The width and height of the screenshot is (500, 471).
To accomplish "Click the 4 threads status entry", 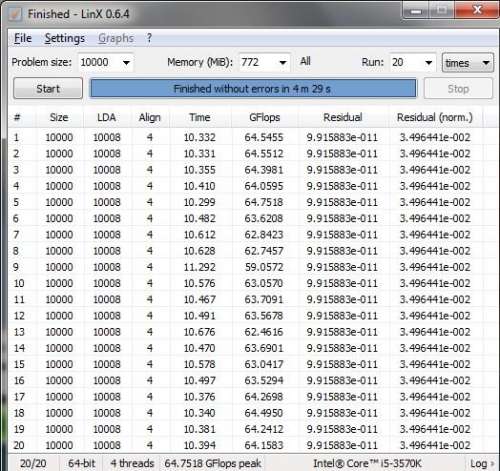I will 132,463.
